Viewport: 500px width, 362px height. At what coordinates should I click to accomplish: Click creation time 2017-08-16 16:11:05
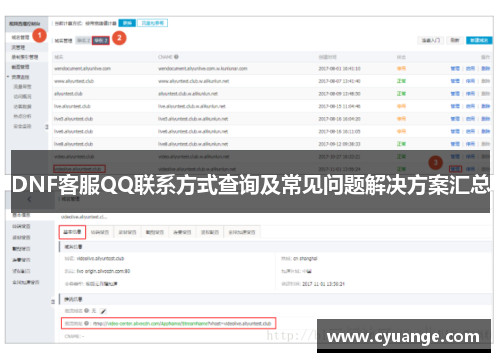(x=339, y=131)
